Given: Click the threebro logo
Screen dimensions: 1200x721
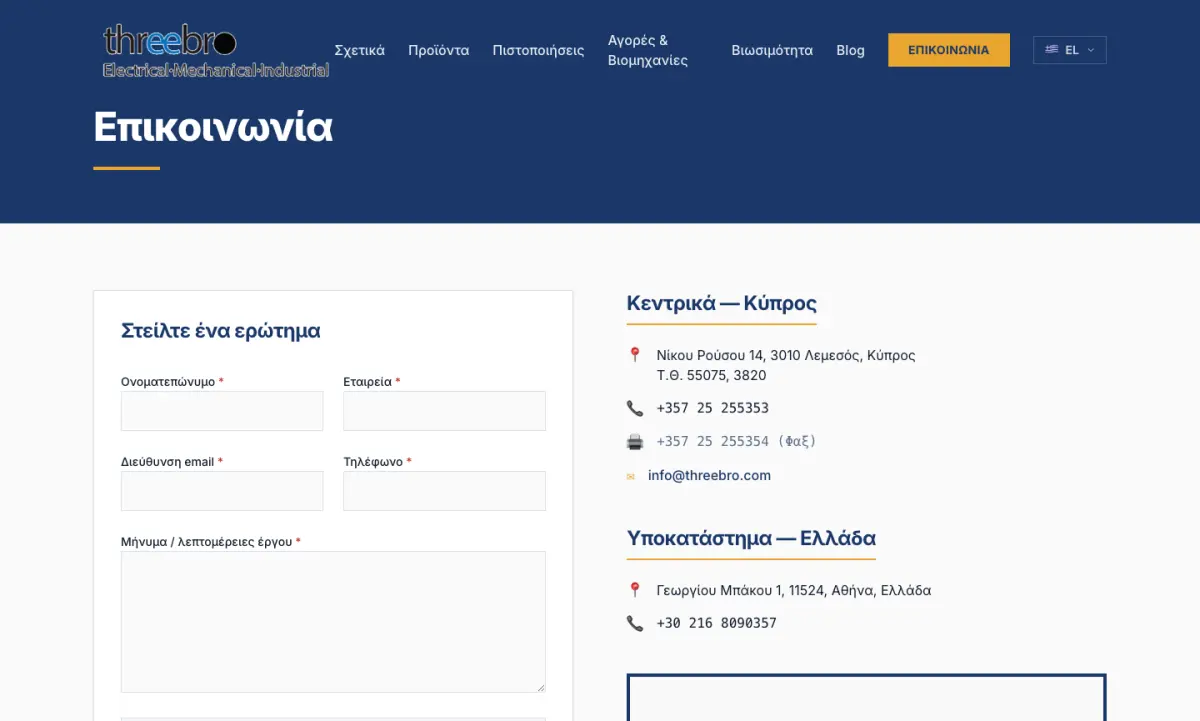Looking at the screenshot, I should coord(216,51).
